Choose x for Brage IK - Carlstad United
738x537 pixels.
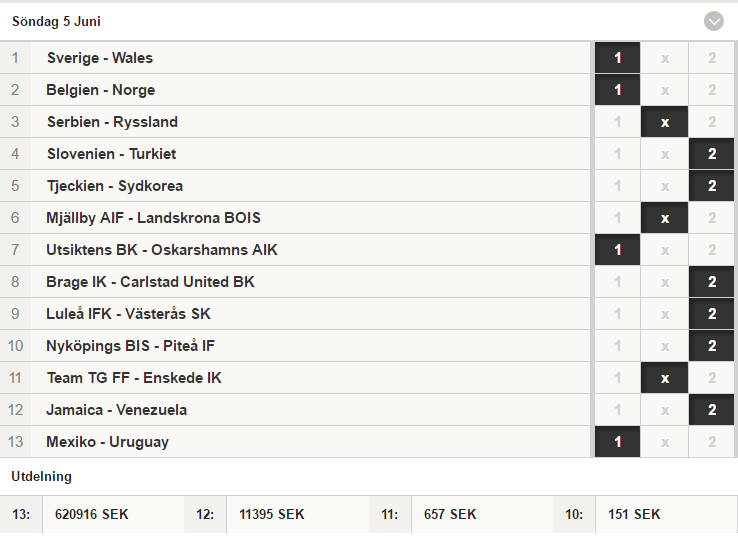click(x=665, y=282)
